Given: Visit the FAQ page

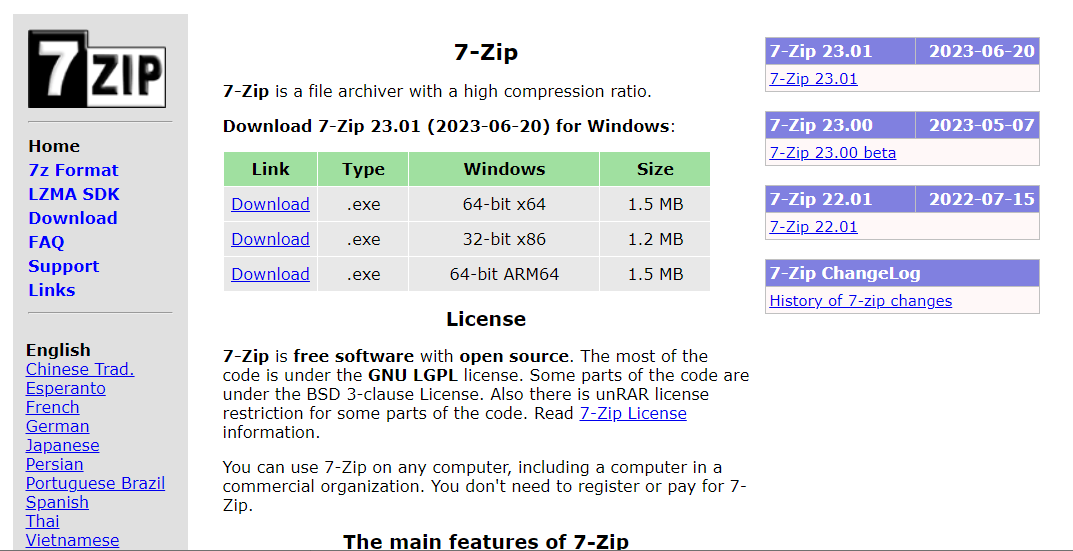Looking at the screenshot, I should [x=46, y=242].
